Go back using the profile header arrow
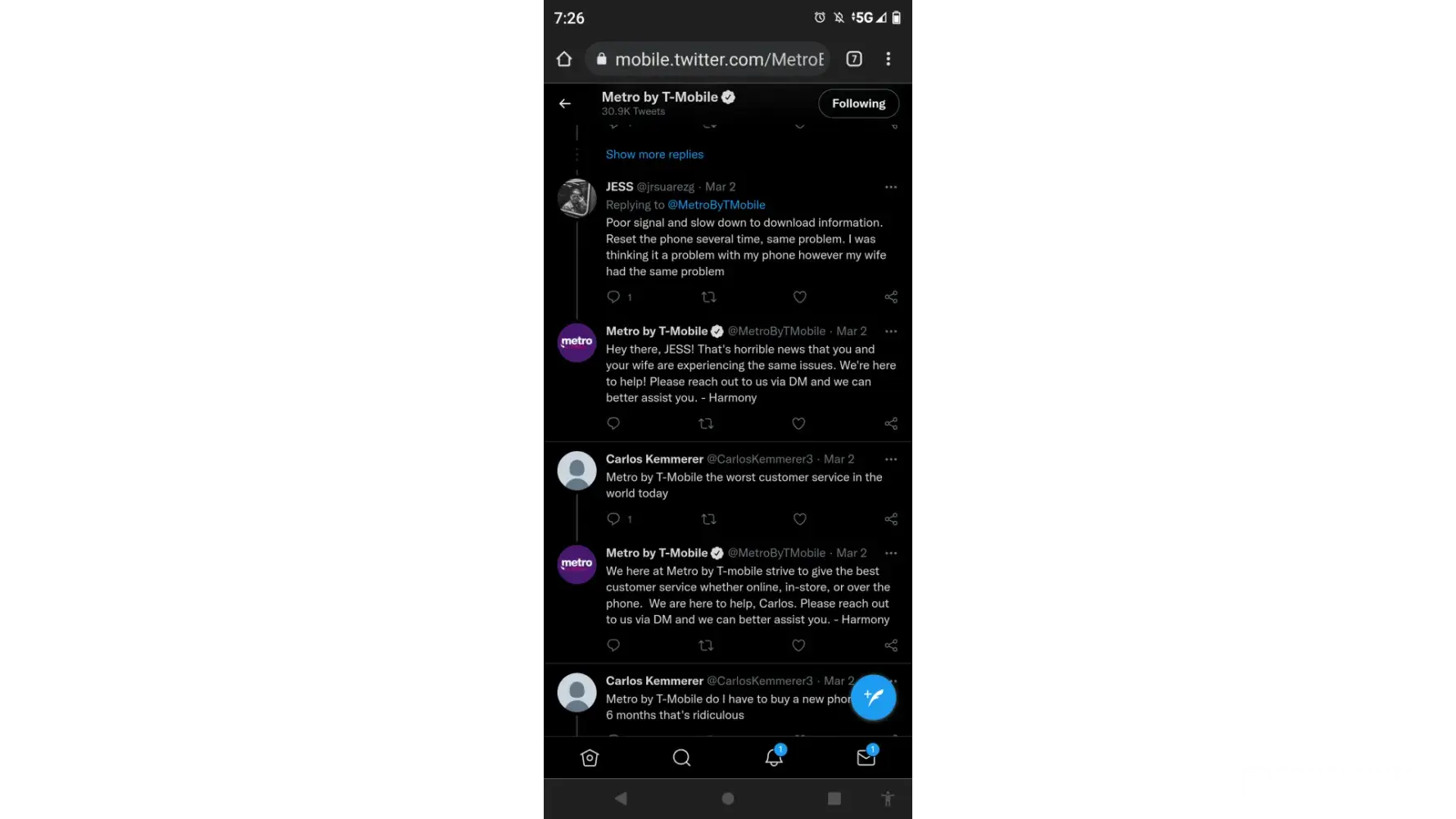 565,103
